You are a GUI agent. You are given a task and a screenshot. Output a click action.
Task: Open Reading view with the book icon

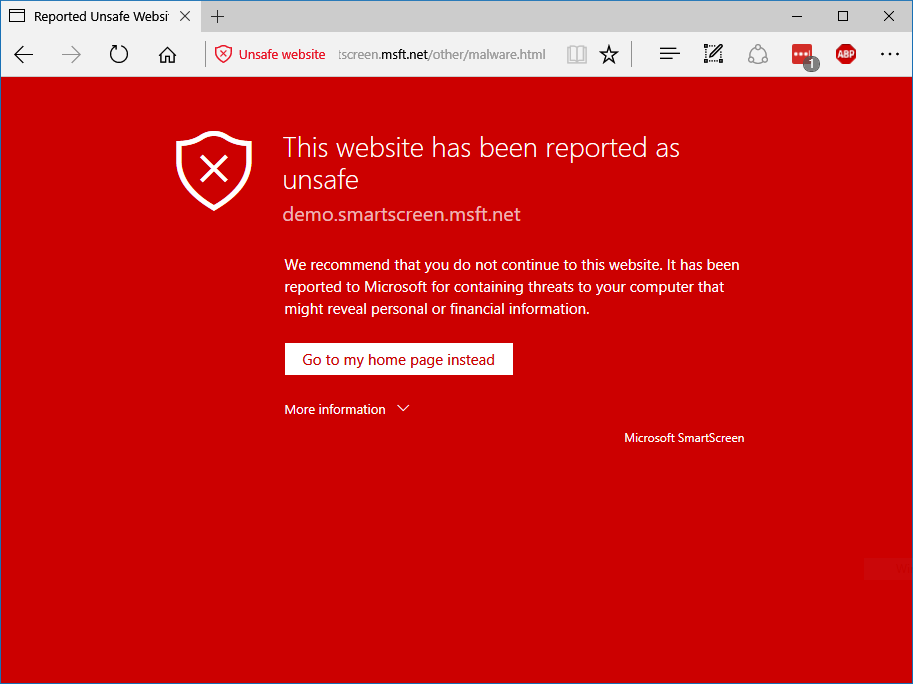(x=576, y=55)
